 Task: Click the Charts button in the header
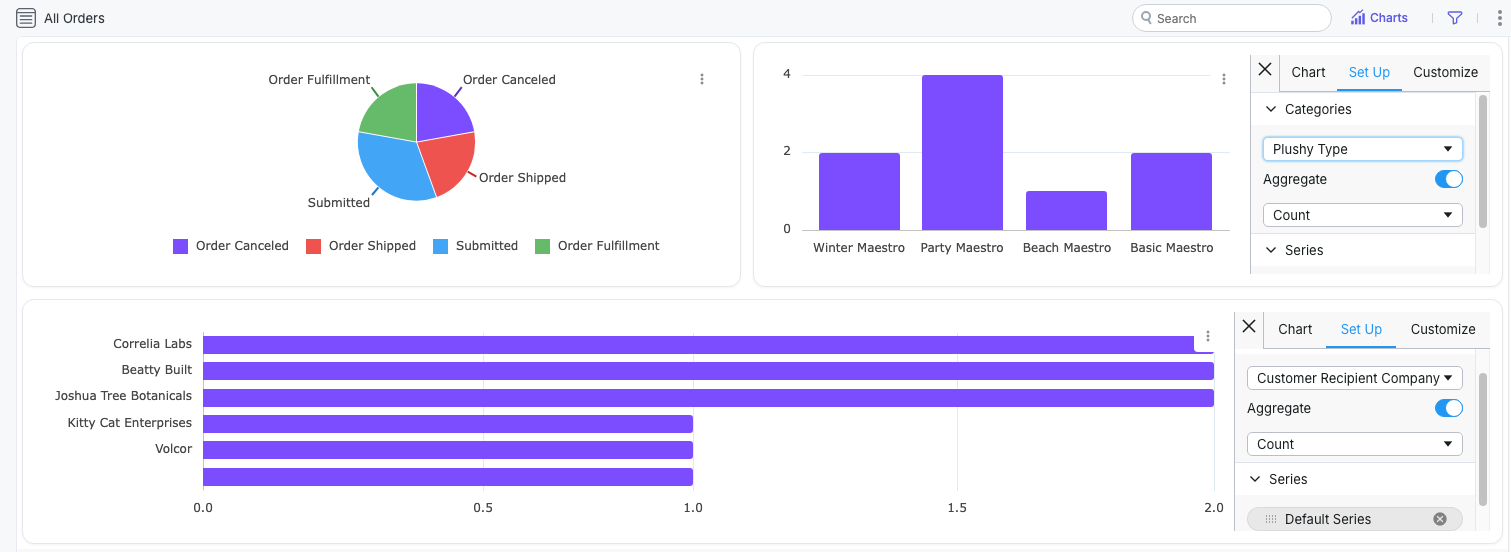[1379, 18]
